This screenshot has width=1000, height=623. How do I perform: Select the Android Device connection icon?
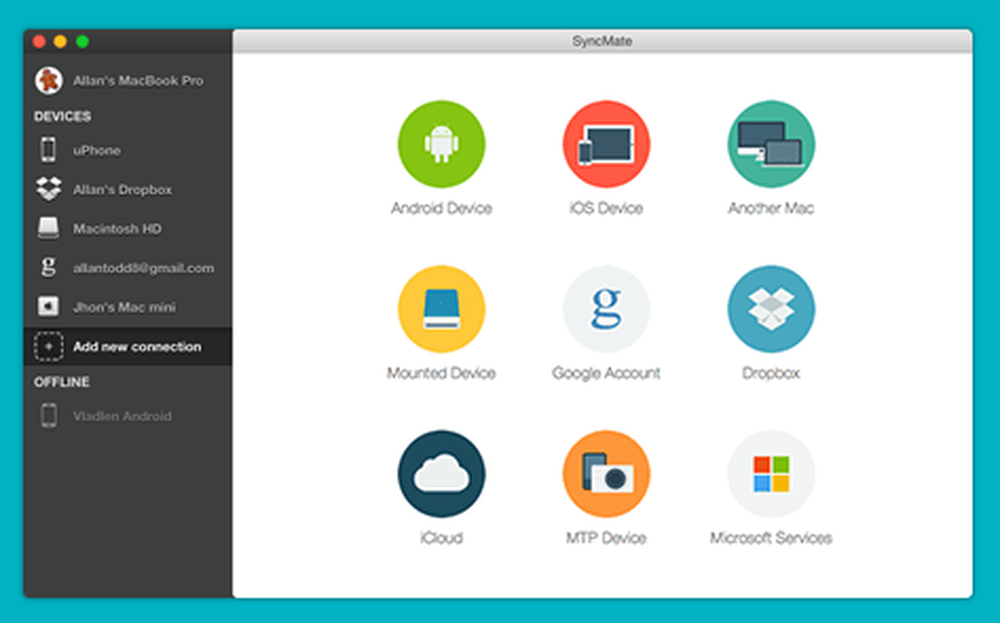[442, 143]
